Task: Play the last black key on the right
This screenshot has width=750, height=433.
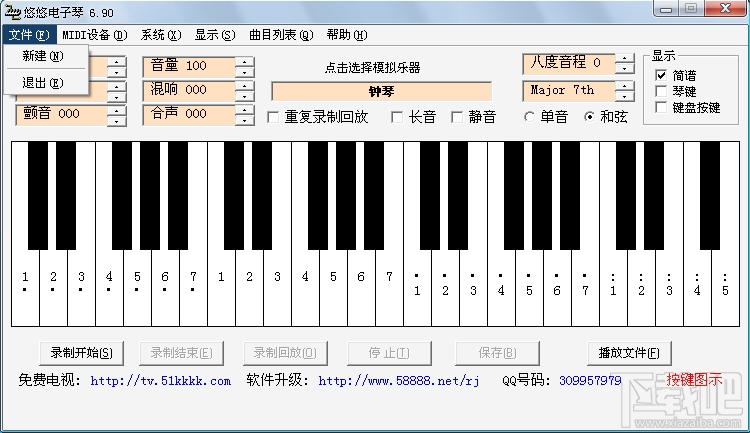Action: [710, 196]
